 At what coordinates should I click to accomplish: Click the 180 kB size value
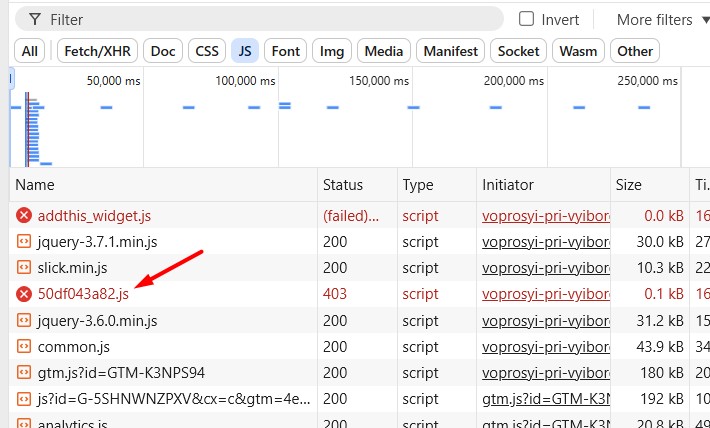coord(662,373)
